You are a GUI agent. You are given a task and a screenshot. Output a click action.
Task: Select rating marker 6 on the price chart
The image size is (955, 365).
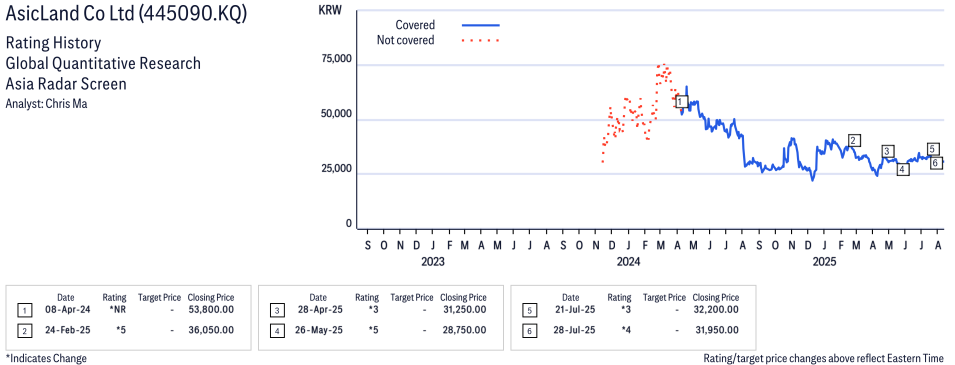coord(937,162)
